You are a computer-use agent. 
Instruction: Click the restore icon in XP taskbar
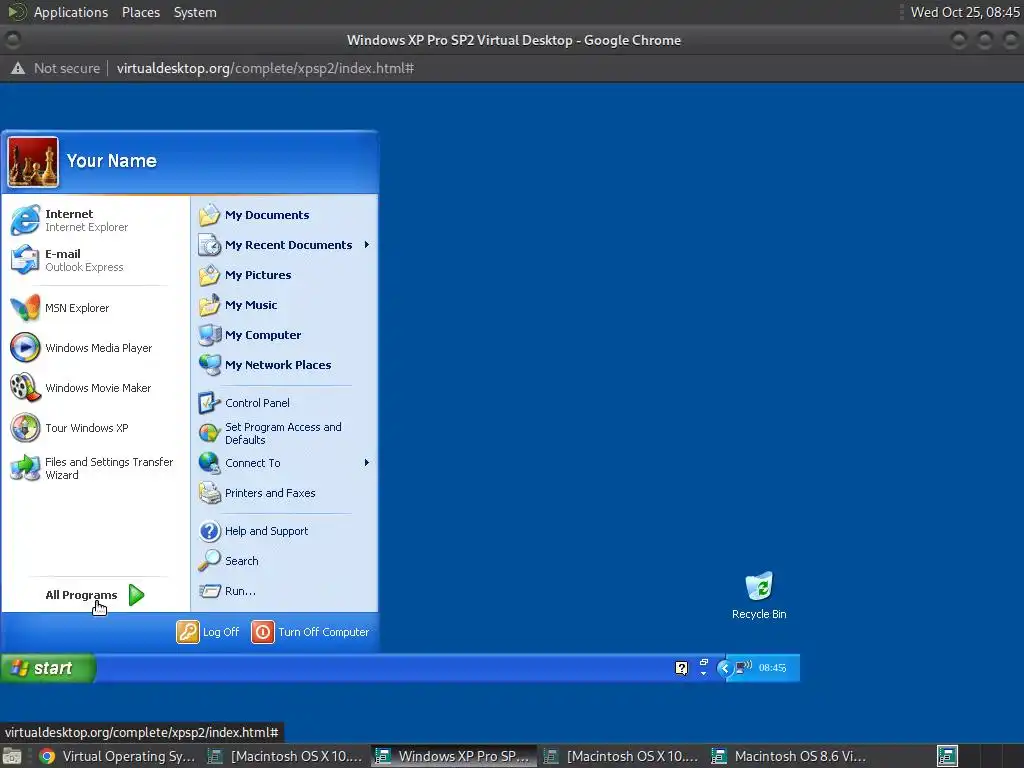click(x=703, y=663)
